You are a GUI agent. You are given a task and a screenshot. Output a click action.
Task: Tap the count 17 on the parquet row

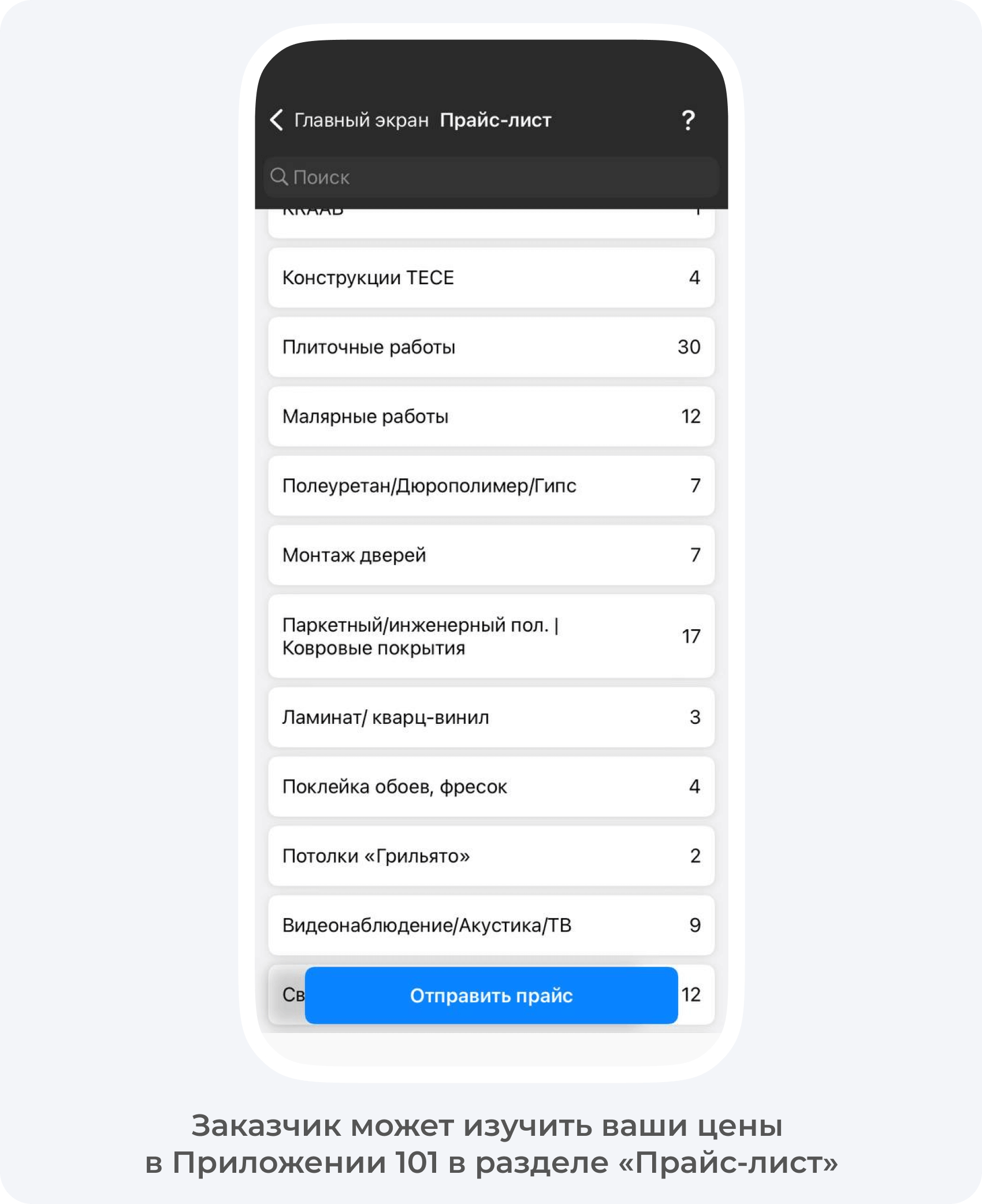pos(691,636)
